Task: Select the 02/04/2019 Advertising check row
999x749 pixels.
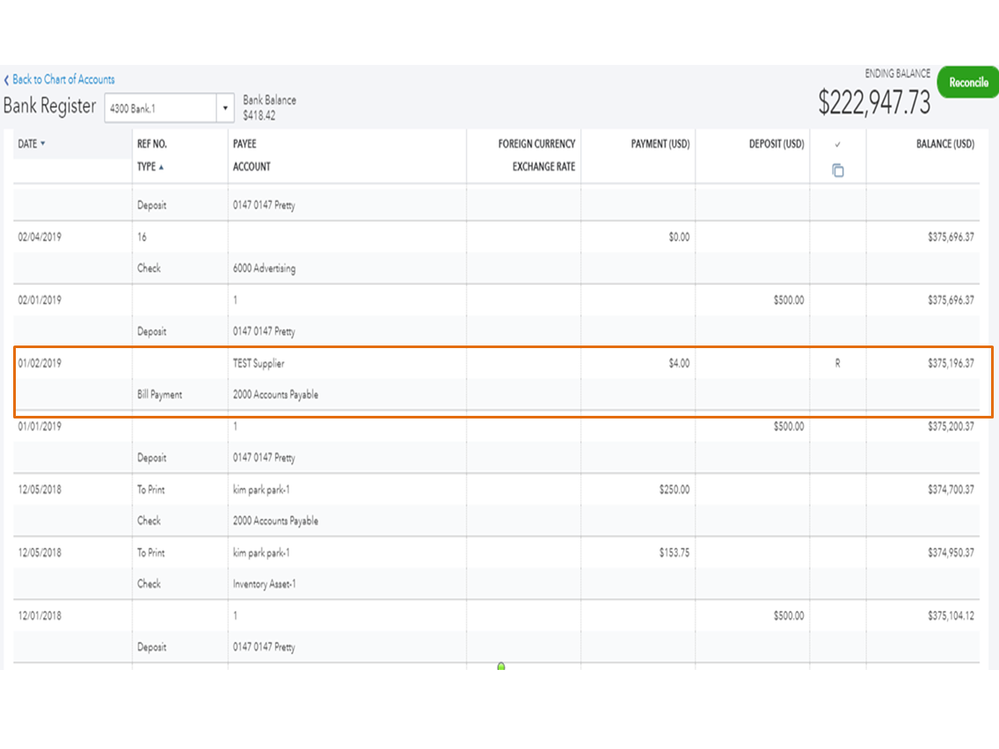Action: tap(300, 253)
